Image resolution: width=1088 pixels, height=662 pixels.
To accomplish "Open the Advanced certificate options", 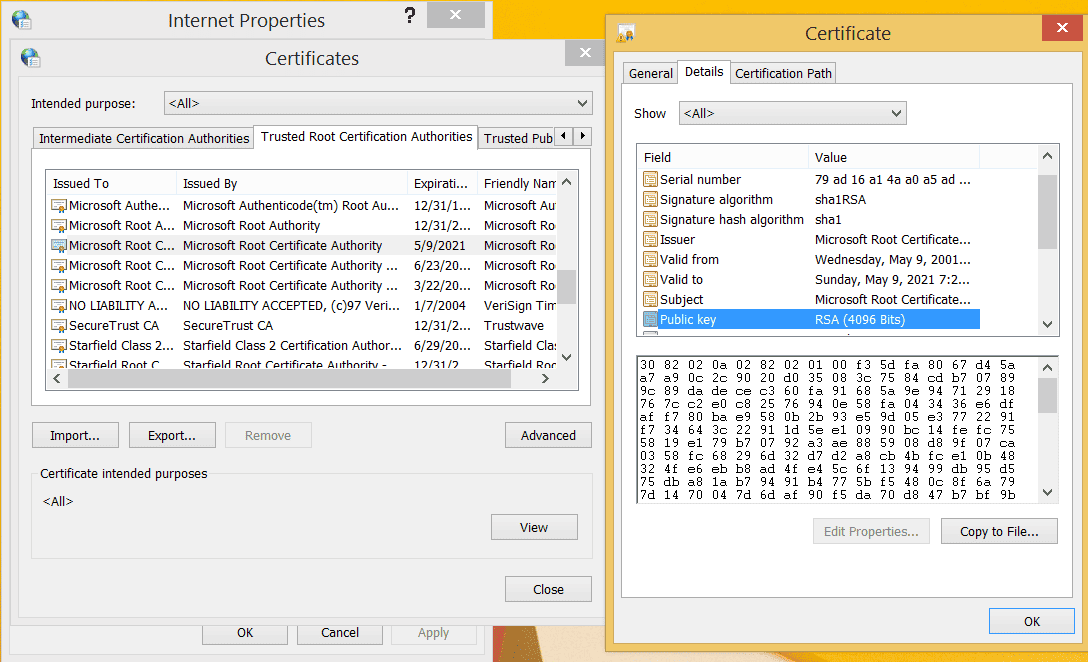I will coord(548,435).
